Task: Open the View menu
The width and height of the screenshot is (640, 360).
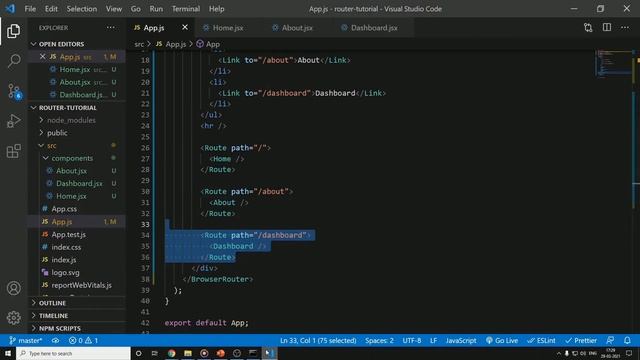Action: [x=114, y=9]
